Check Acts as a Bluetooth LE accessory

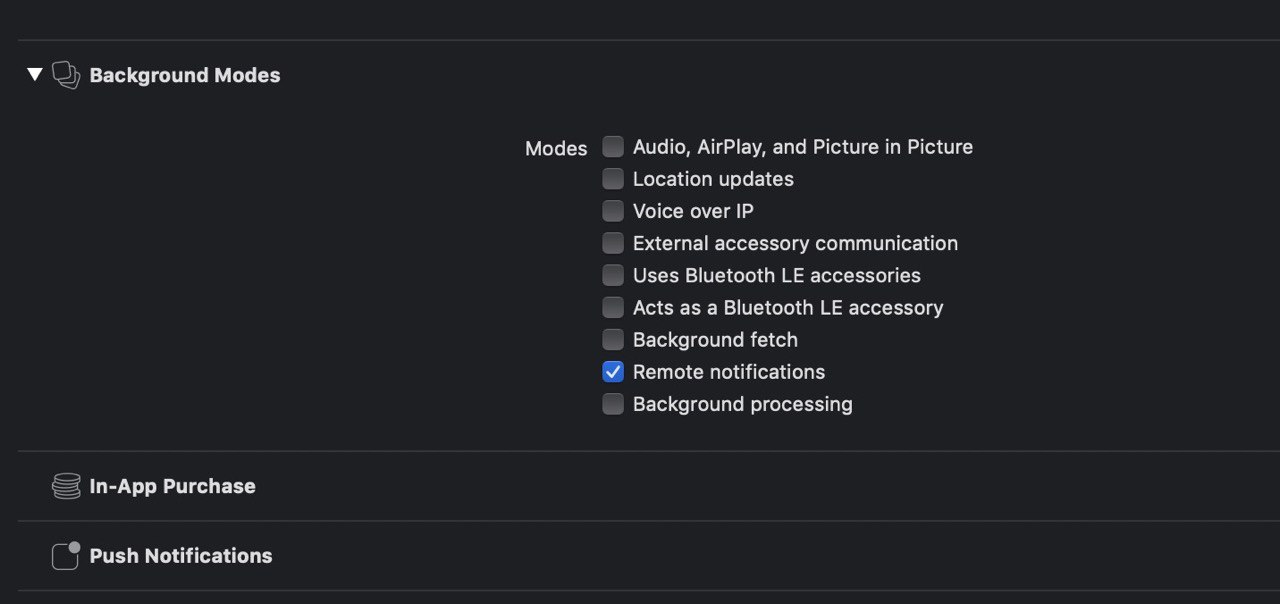coord(613,307)
